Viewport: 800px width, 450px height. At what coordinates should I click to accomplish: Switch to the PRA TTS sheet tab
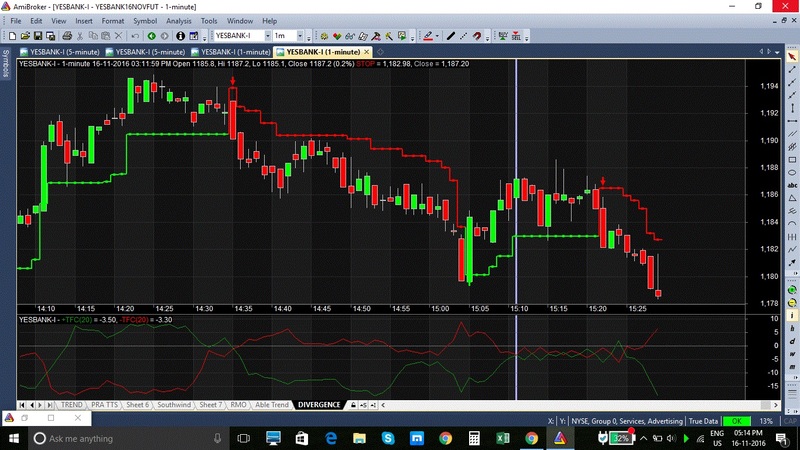104,405
